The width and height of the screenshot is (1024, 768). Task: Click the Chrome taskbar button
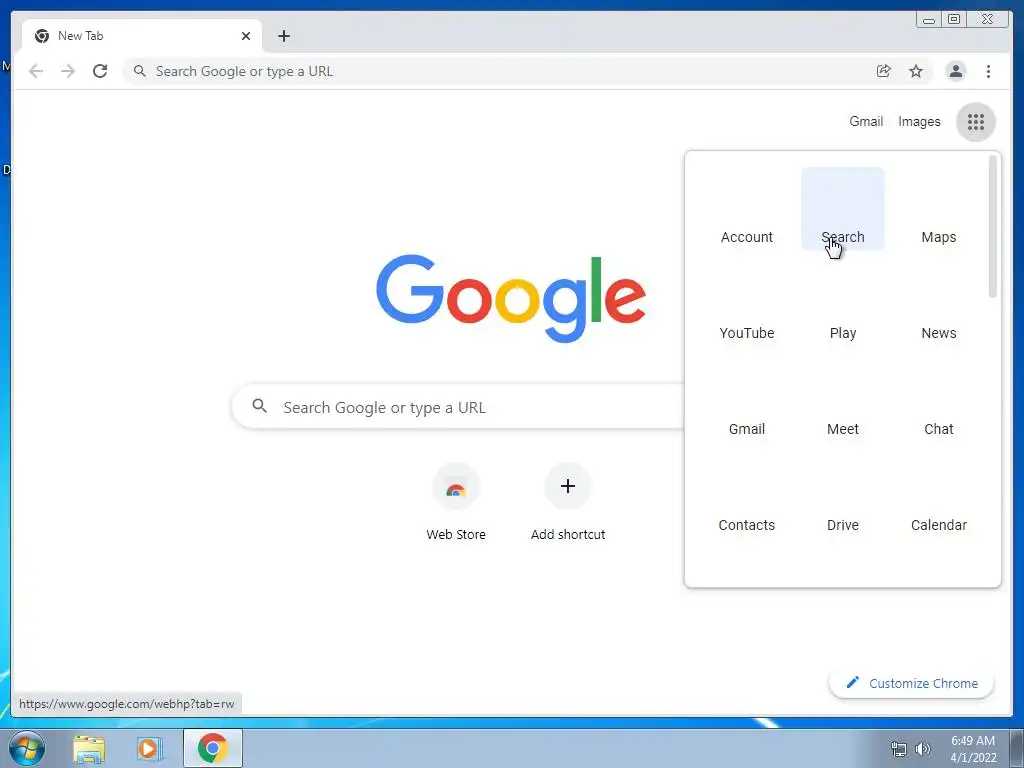click(x=212, y=748)
